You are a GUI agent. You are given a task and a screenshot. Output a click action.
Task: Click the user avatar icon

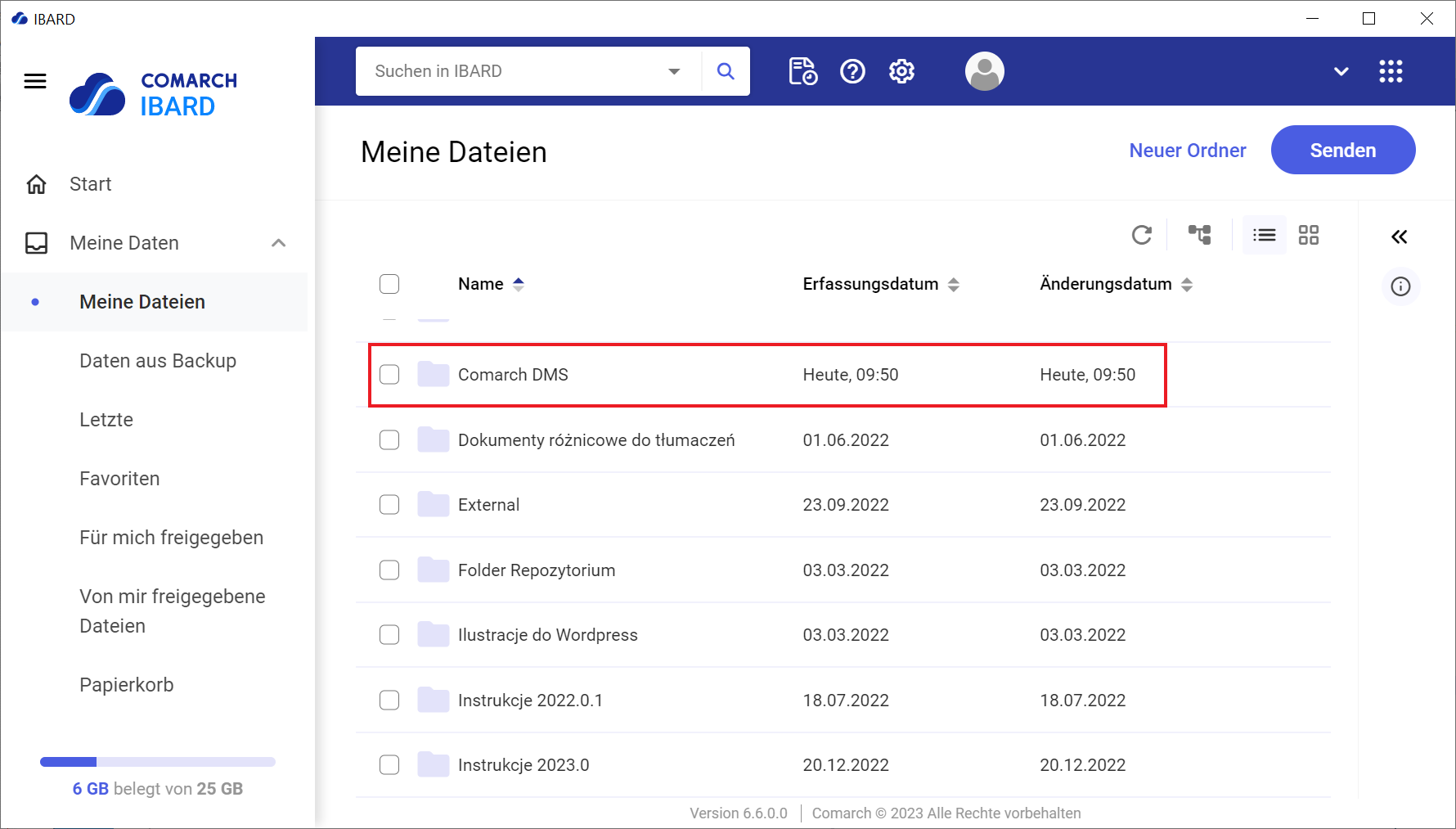tap(985, 71)
